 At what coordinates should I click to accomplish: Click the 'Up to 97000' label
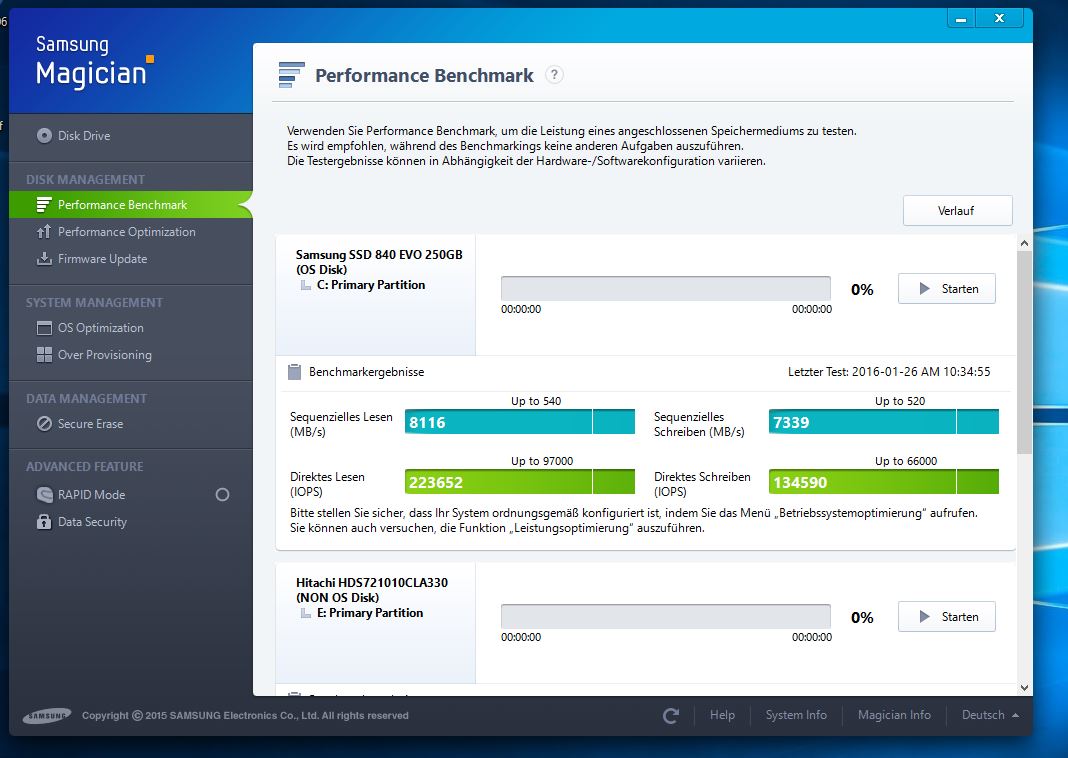542,461
